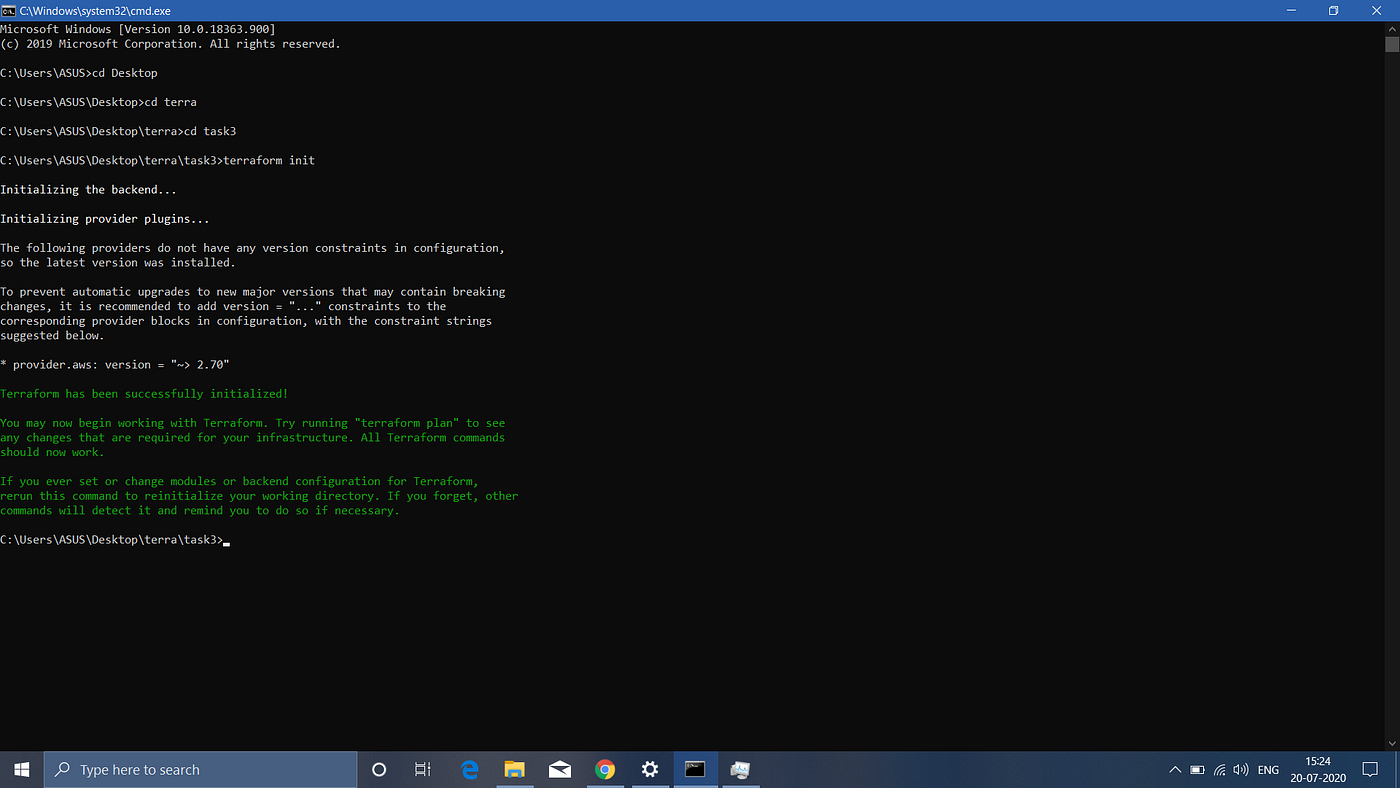Screen dimensions: 1400x788
Task: Click the 'terraform init' command line
Action: (157, 160)
